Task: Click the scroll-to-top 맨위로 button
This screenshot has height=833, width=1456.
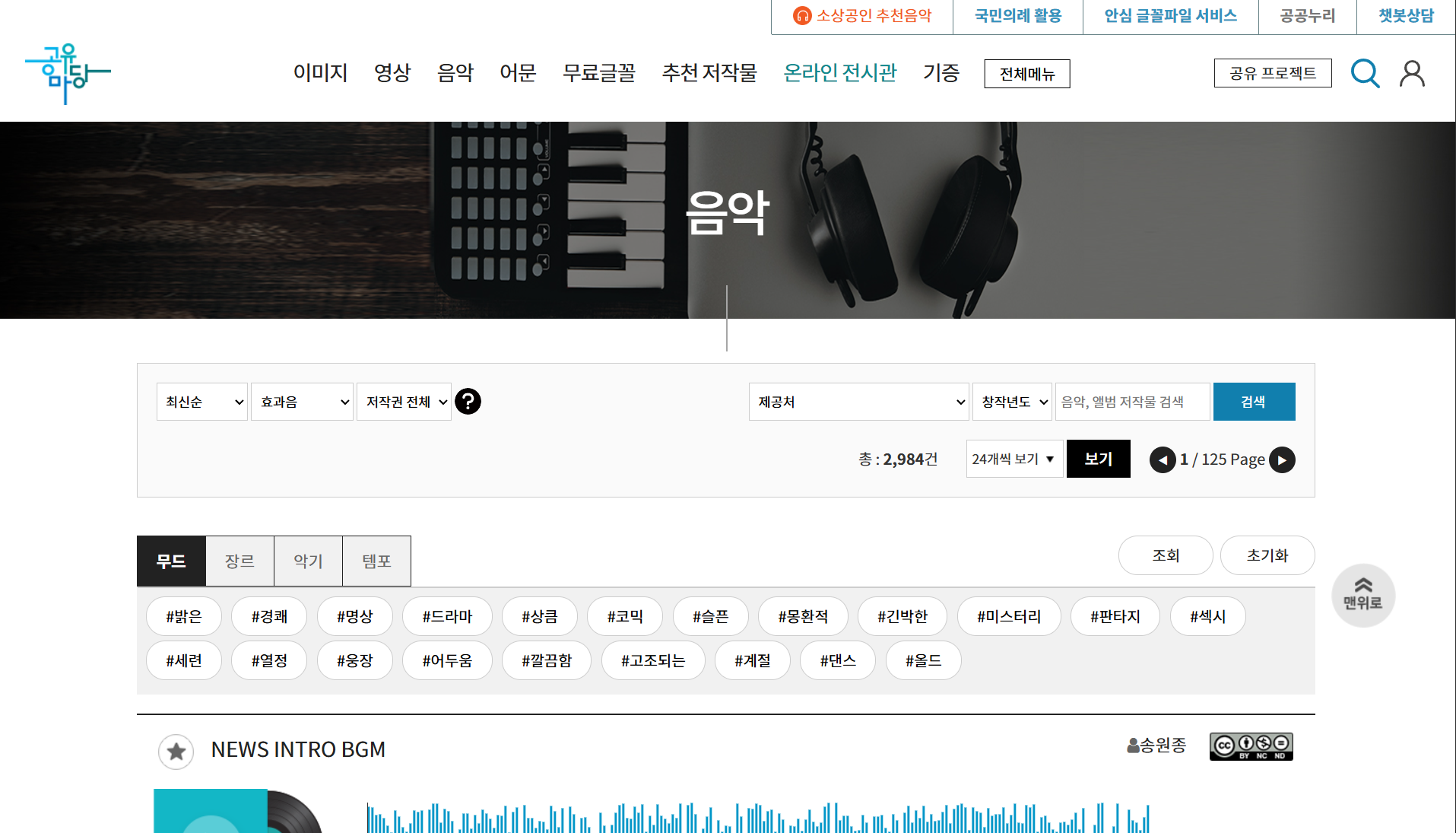Action: pyautogui.click(x=1362, y=595)
